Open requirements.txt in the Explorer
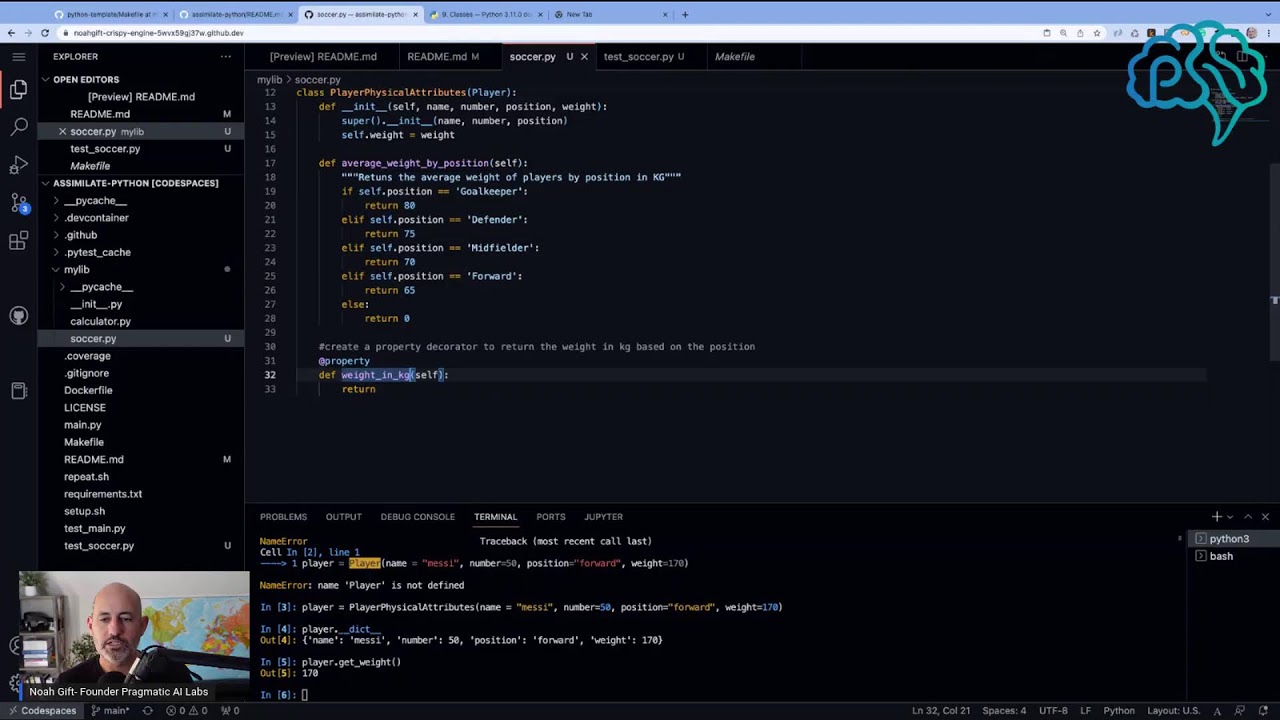1280x720 pixels. [103, 494]
